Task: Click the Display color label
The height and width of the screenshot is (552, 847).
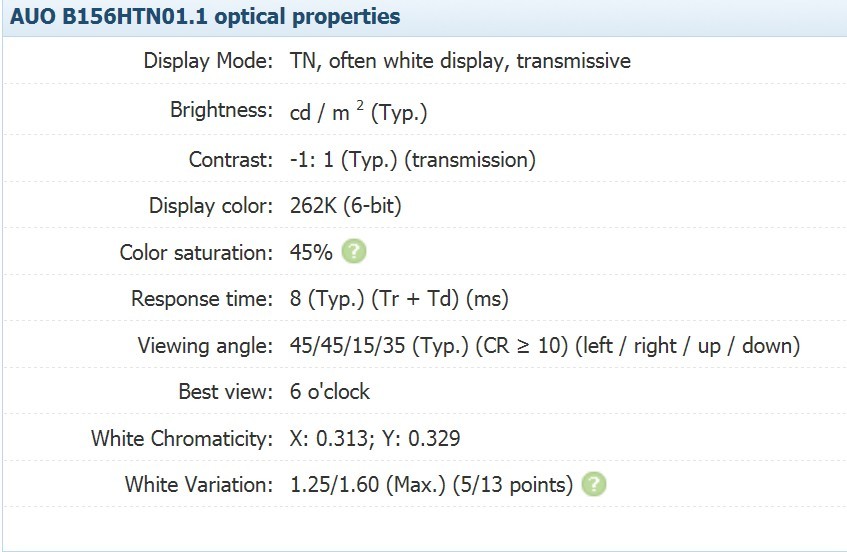Action: 211,206
